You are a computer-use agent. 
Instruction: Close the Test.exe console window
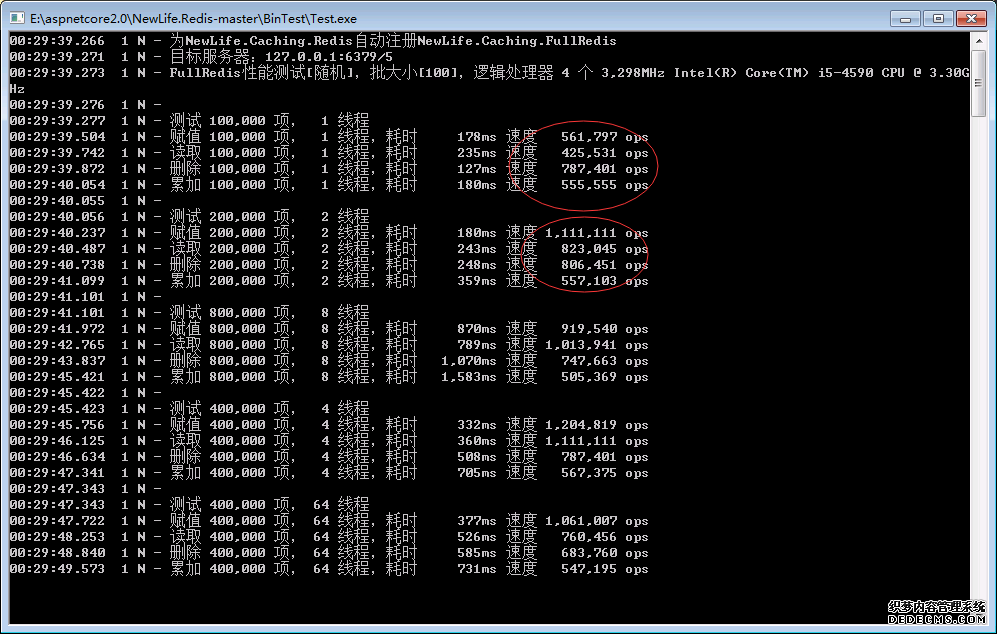[x=969, y=17]
